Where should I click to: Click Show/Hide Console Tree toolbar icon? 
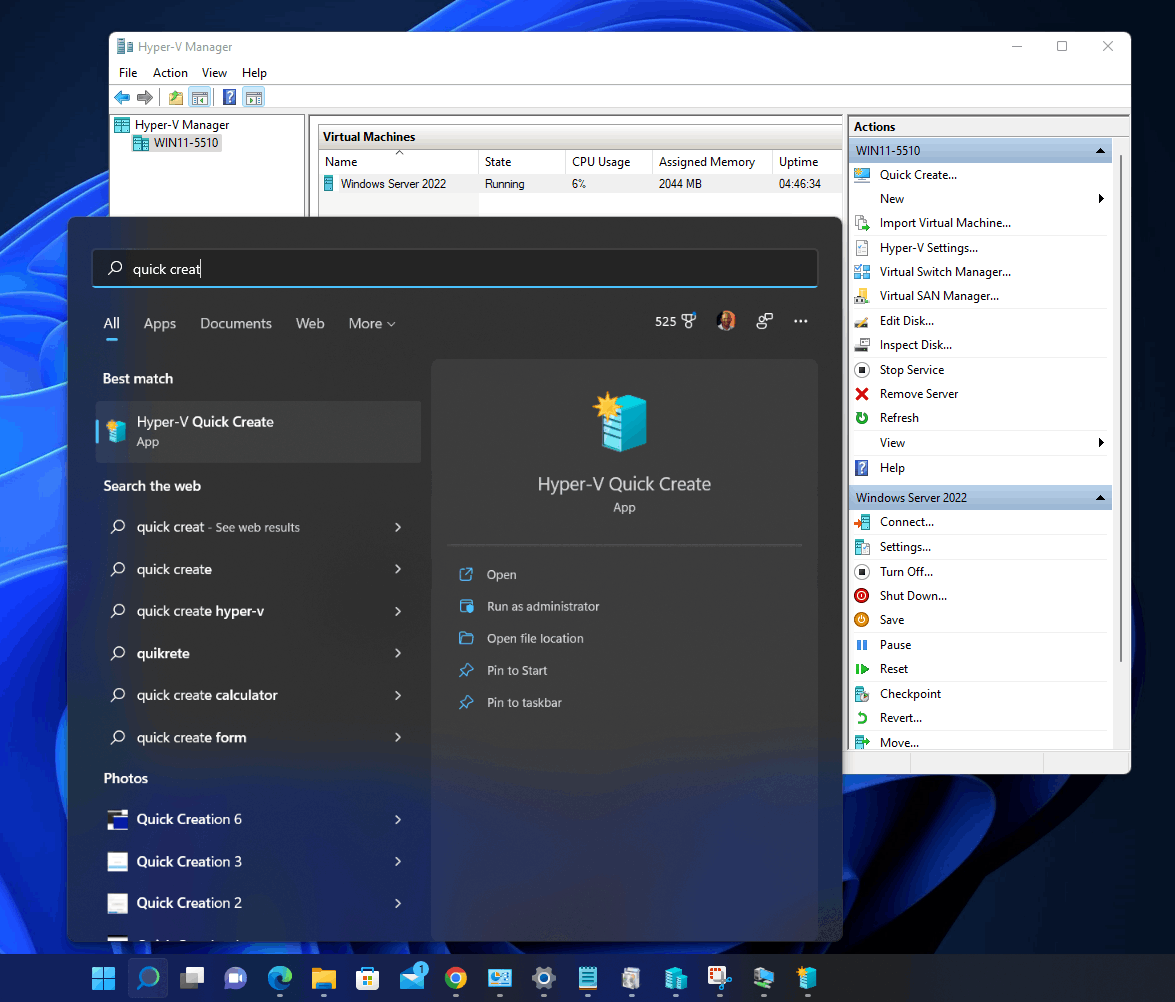click(x=199, y=97)
